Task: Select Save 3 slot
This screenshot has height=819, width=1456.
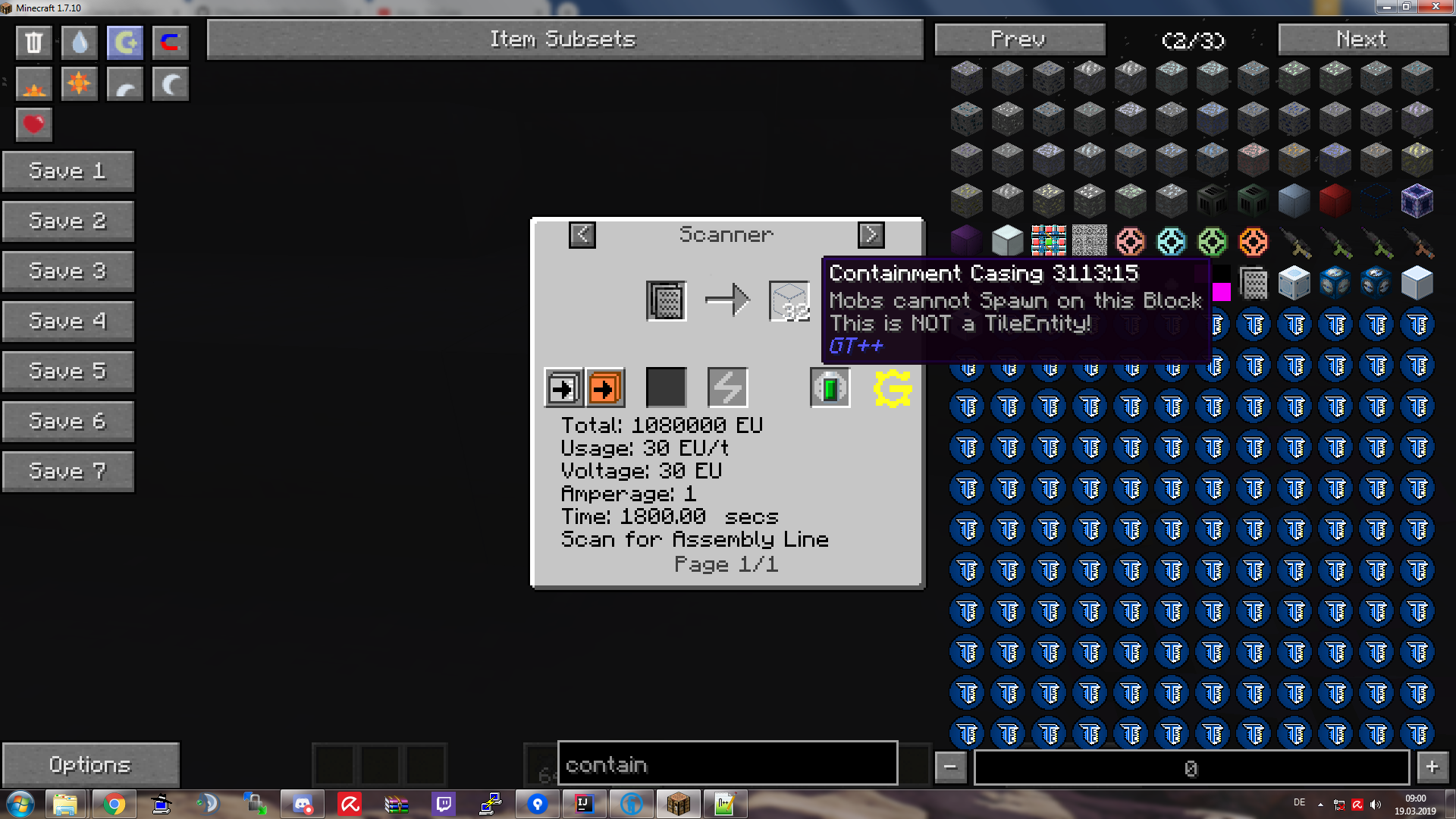Action: coord(67,271)
